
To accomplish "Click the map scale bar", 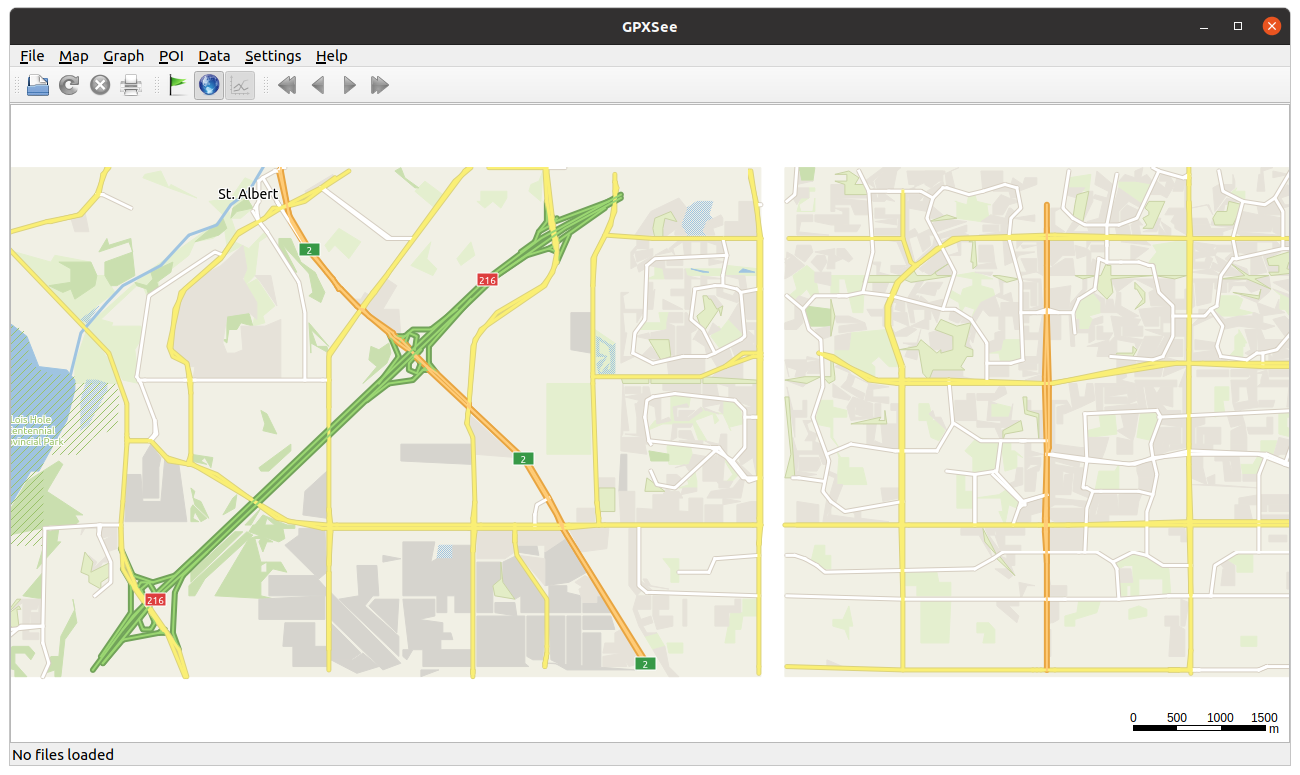I will [1205, 723].
